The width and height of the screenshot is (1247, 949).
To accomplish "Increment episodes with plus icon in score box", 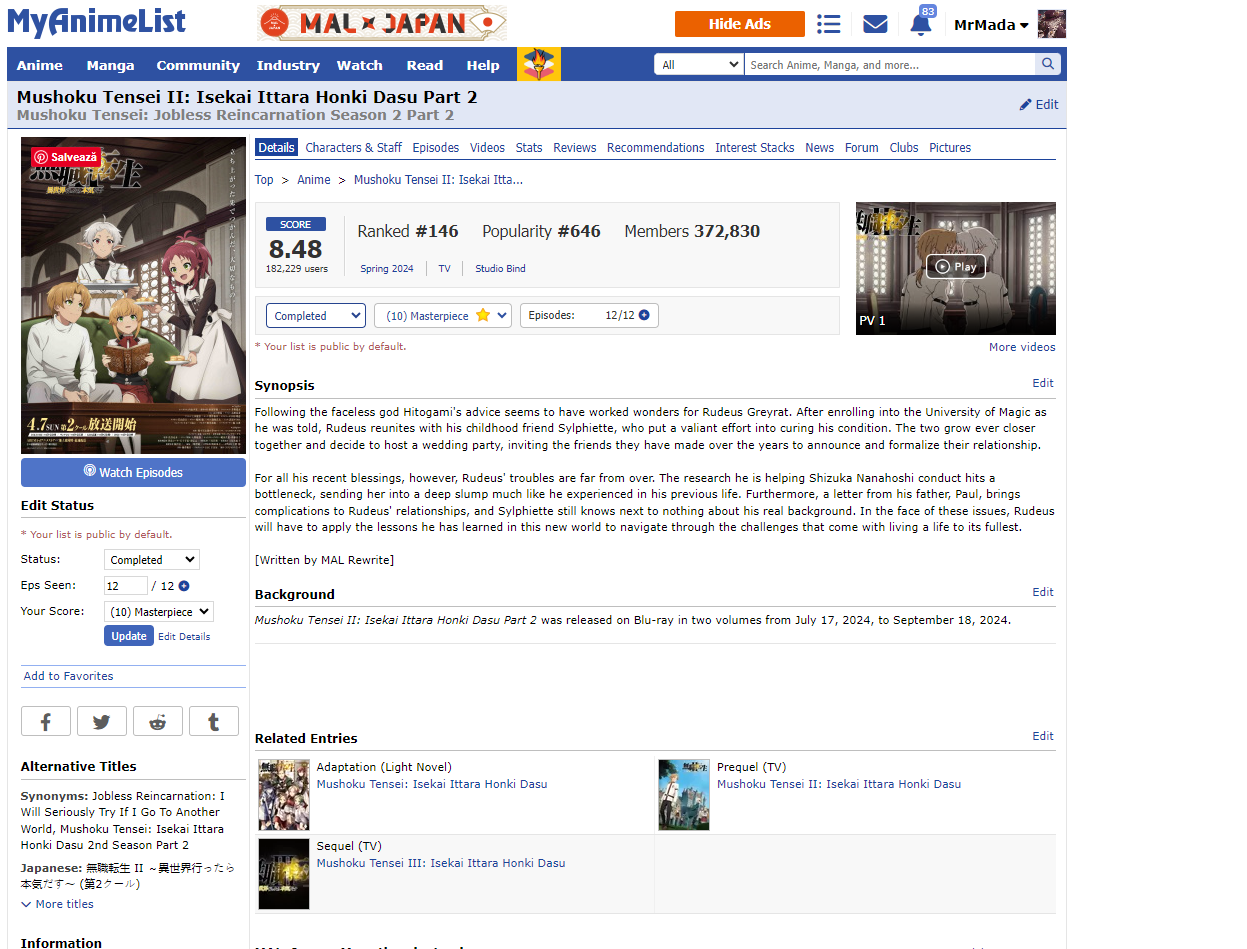I will click(x=644, y=315).
